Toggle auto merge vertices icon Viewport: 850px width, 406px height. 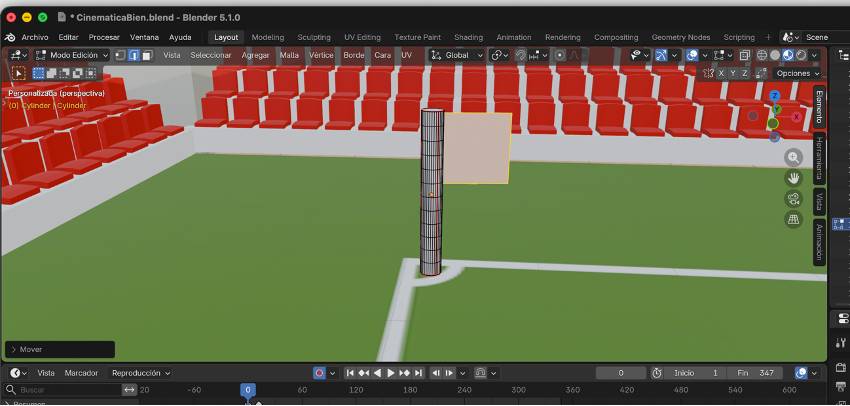761,73
